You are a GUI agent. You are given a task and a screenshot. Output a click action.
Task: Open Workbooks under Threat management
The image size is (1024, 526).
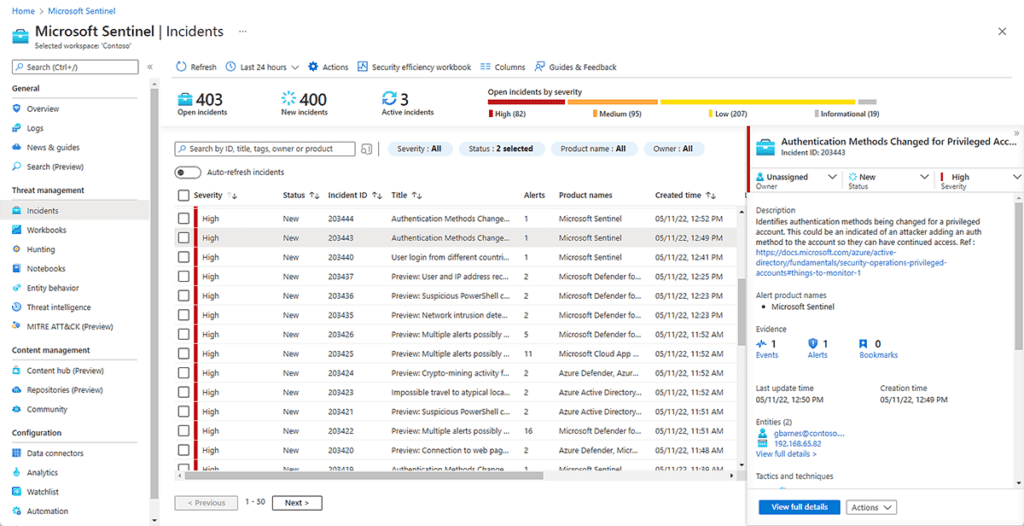[x=46, y=230]
